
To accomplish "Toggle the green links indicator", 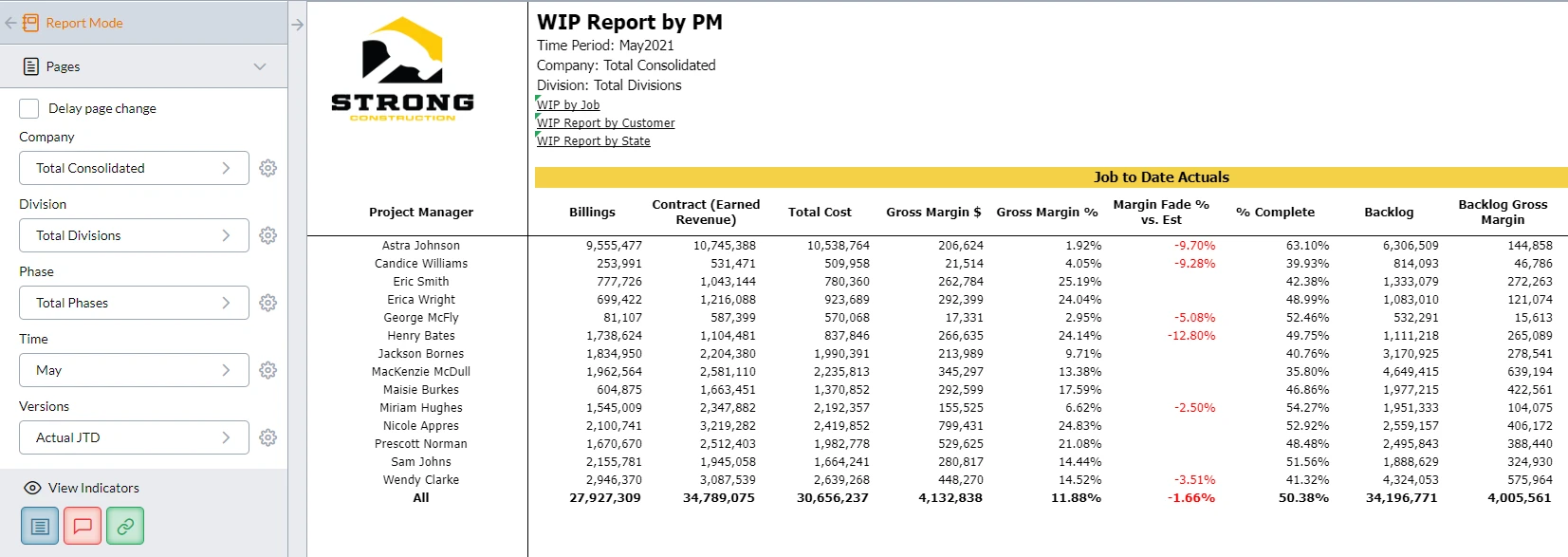I will 125,526.
